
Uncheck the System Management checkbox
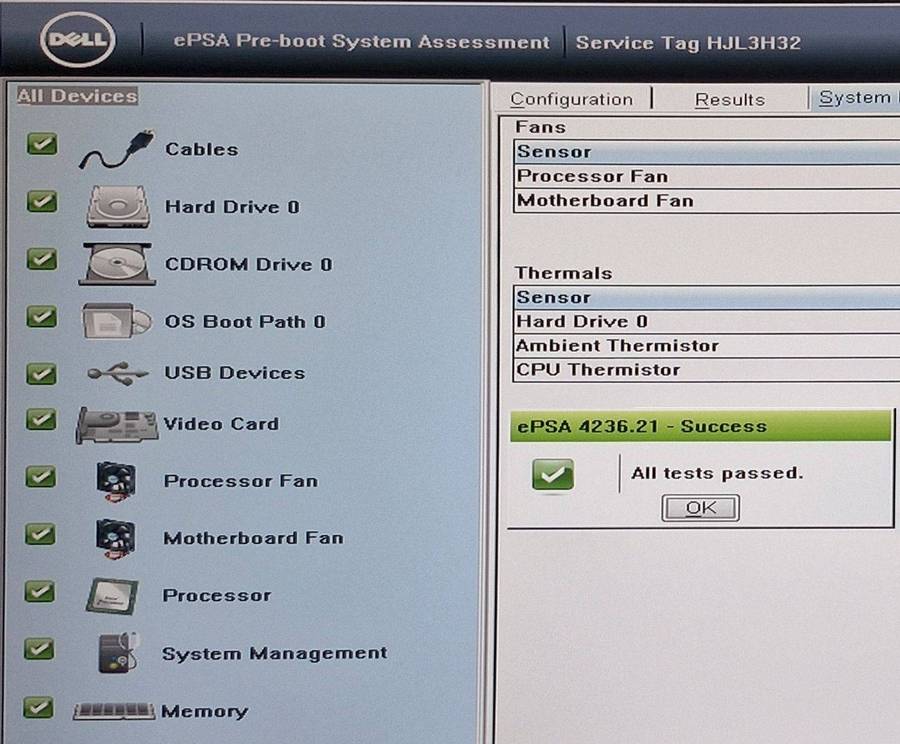[40, 648]
